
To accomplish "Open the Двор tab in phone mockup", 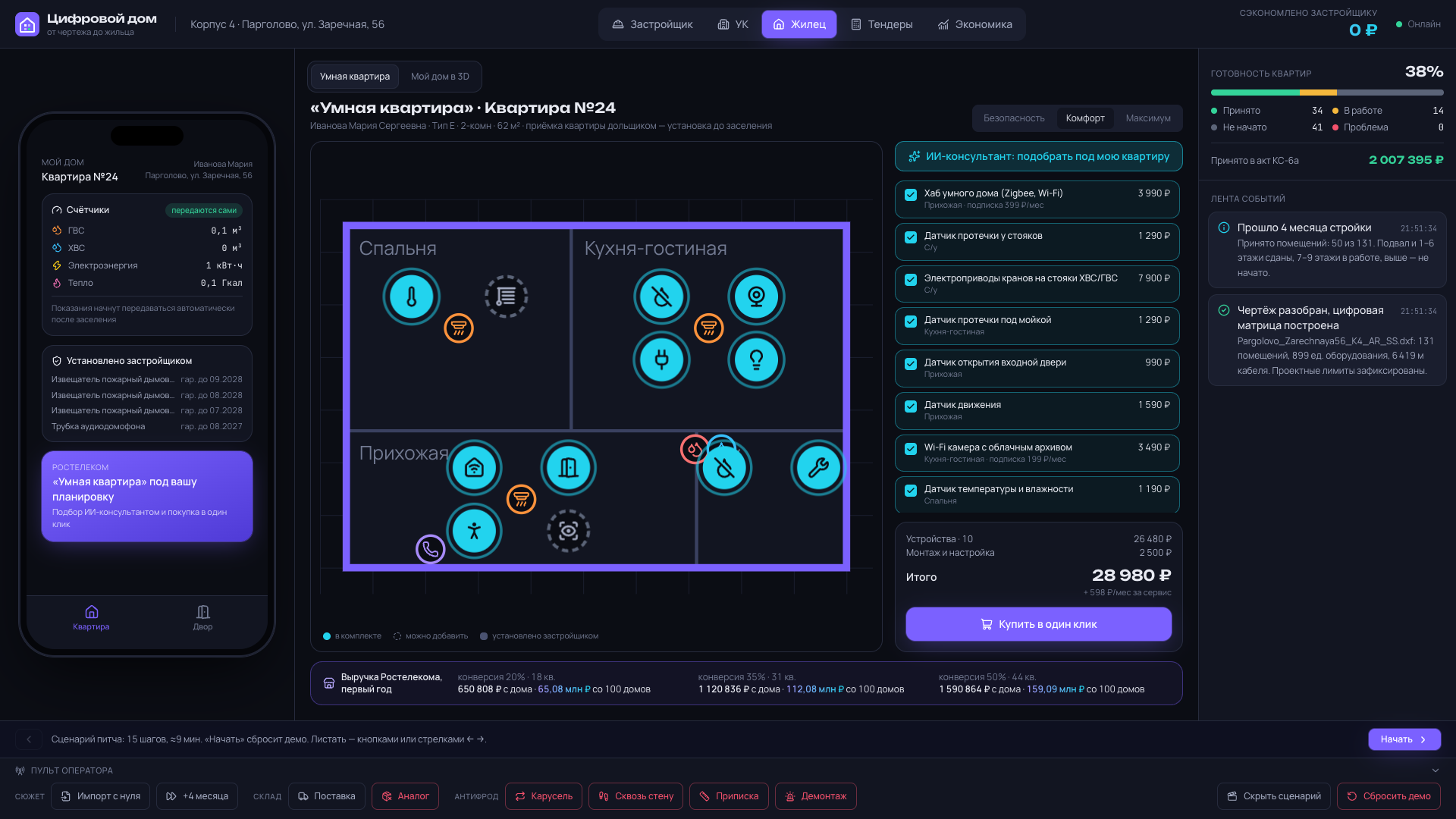I will pos(202,617).
